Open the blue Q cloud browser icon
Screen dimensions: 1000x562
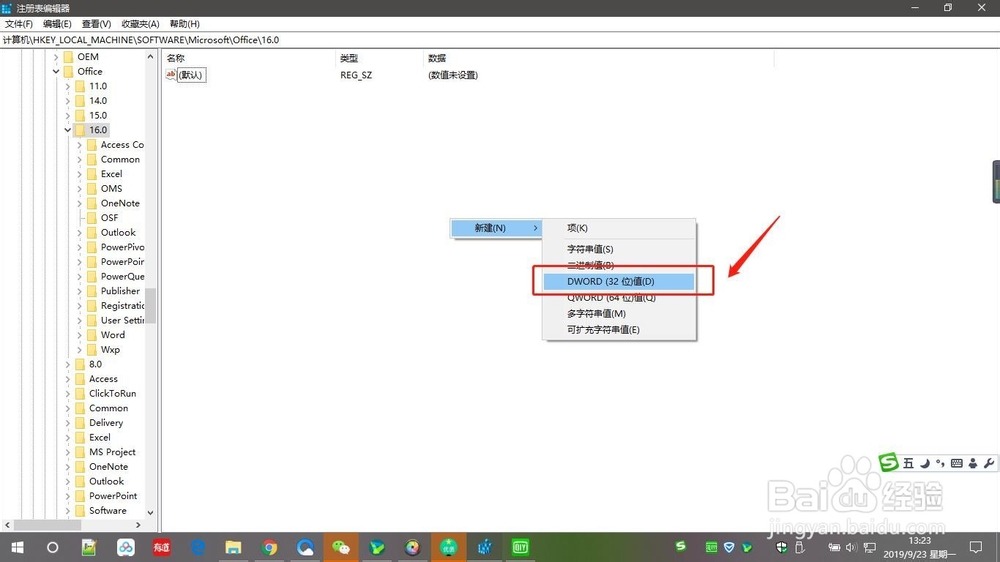tap(305, 547)
